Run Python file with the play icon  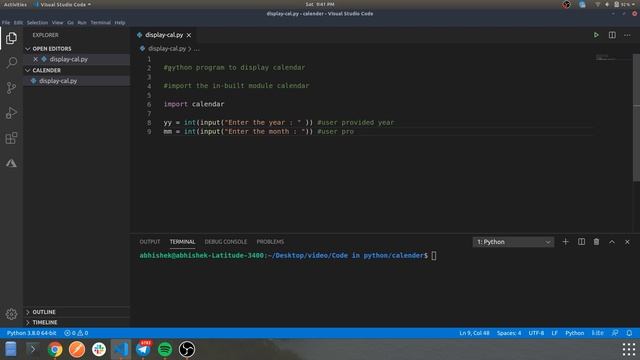(596, 35)
